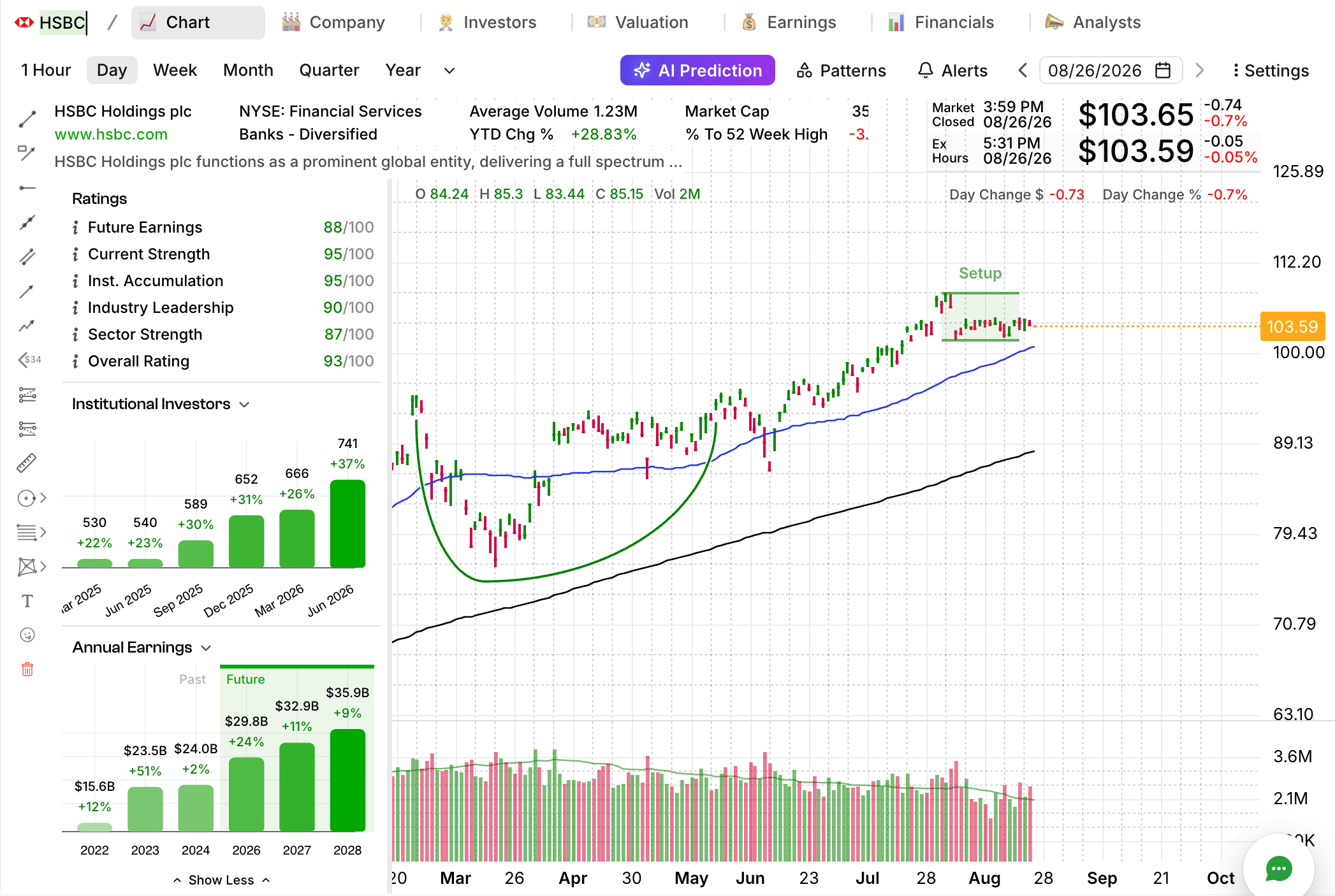Select the arrow drawing tool
The image size is (1335, 896).
click(26, 292)
